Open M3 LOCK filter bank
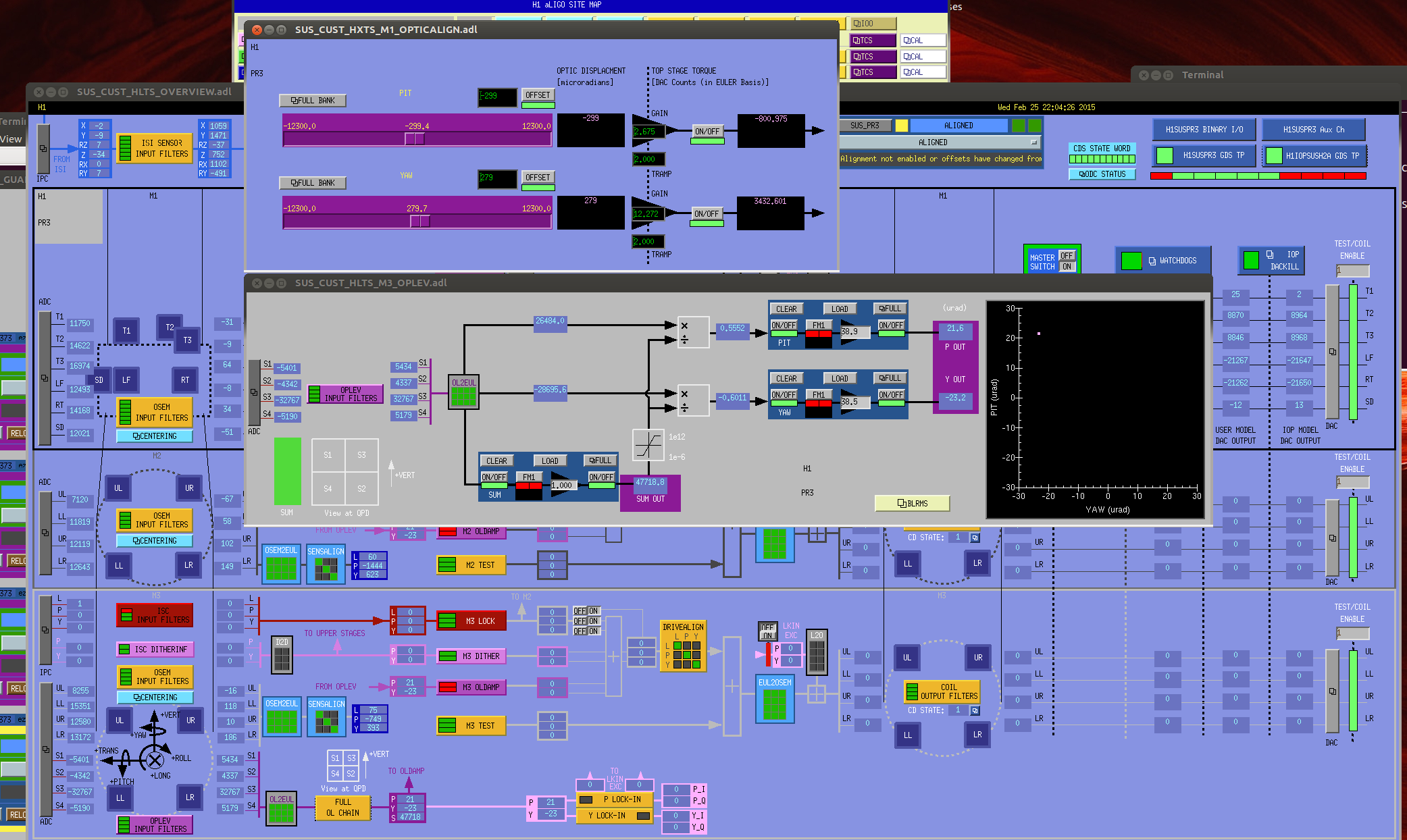 tap(471, 621)
